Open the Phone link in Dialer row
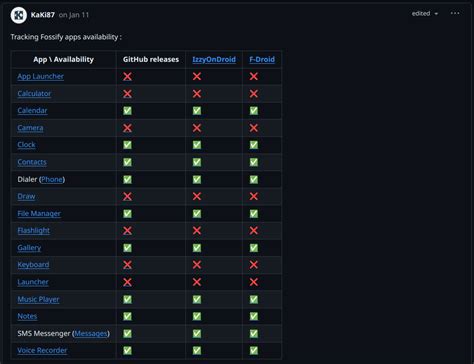The height and width of the screenshot is (364, 474). tap(52, 179)
